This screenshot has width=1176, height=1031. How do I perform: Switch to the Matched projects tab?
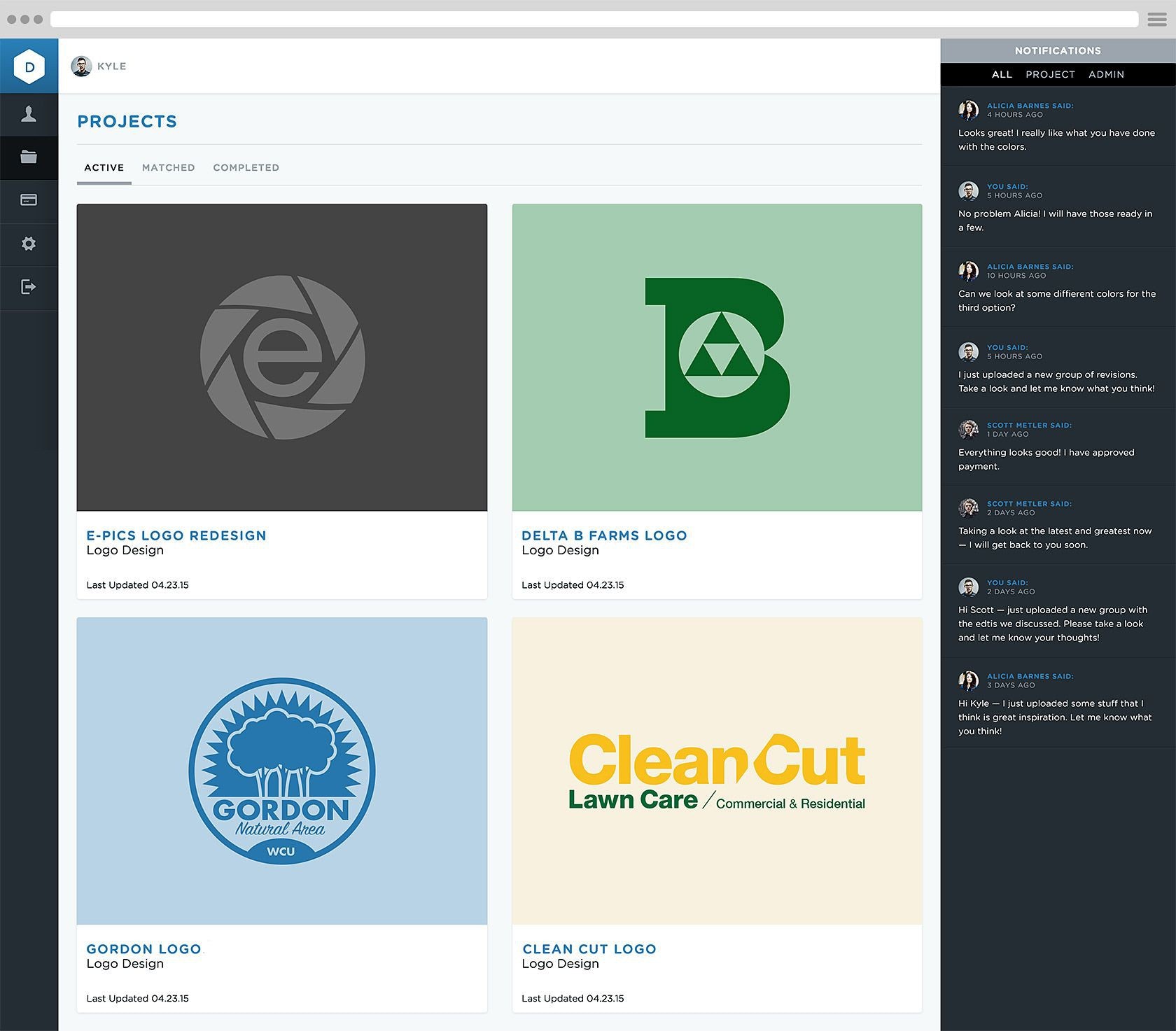(168, 168)
